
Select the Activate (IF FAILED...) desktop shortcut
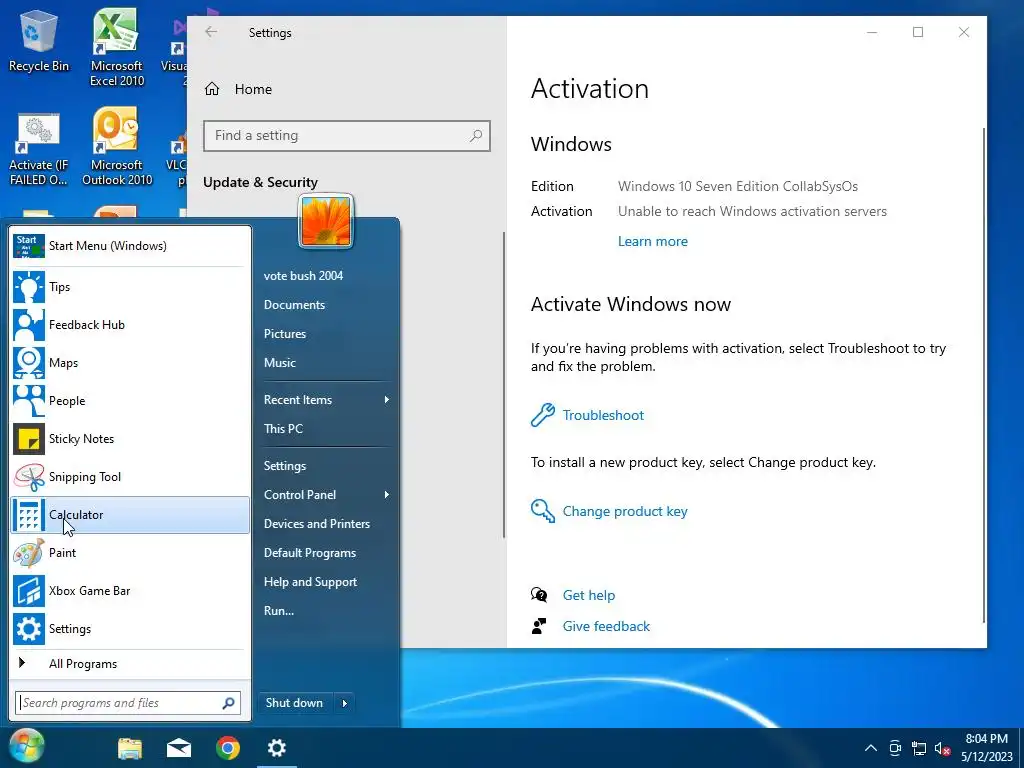(x=39, y=149)
